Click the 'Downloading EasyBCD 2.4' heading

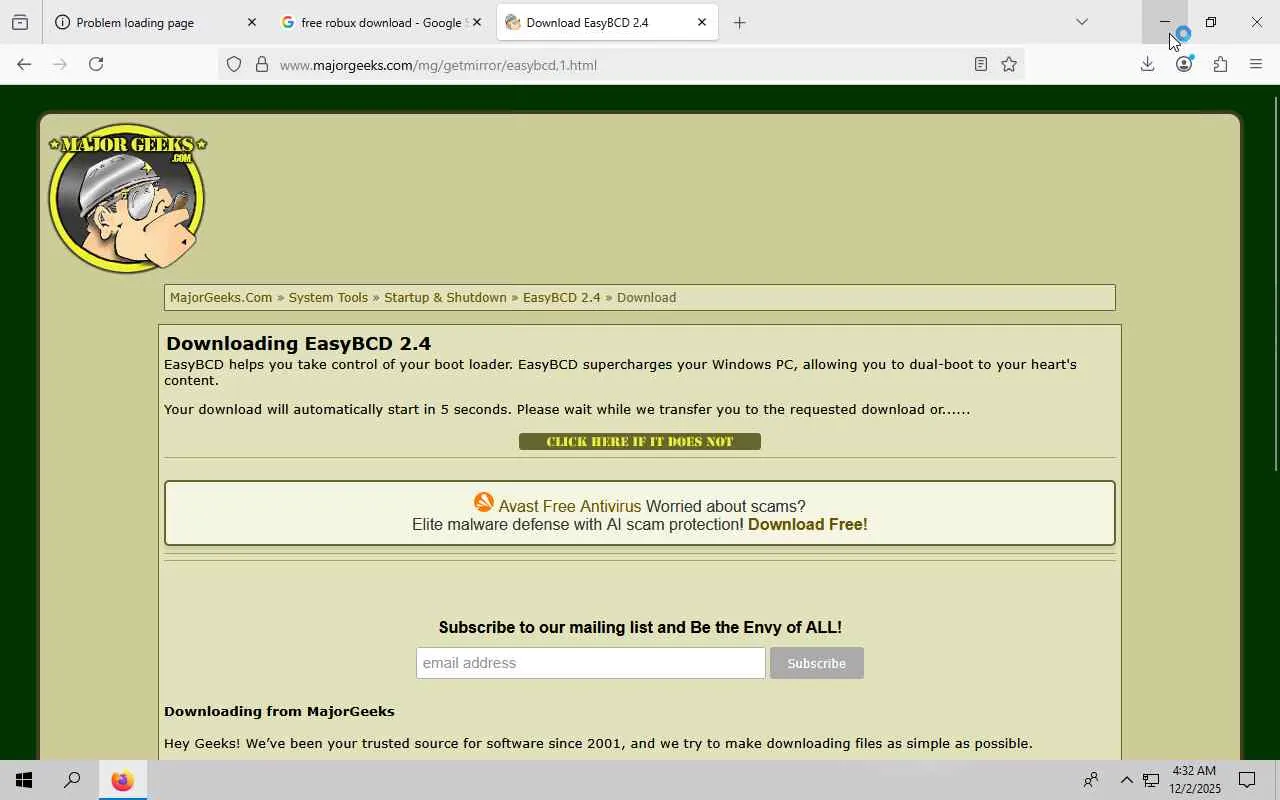(x=298, y=344)
